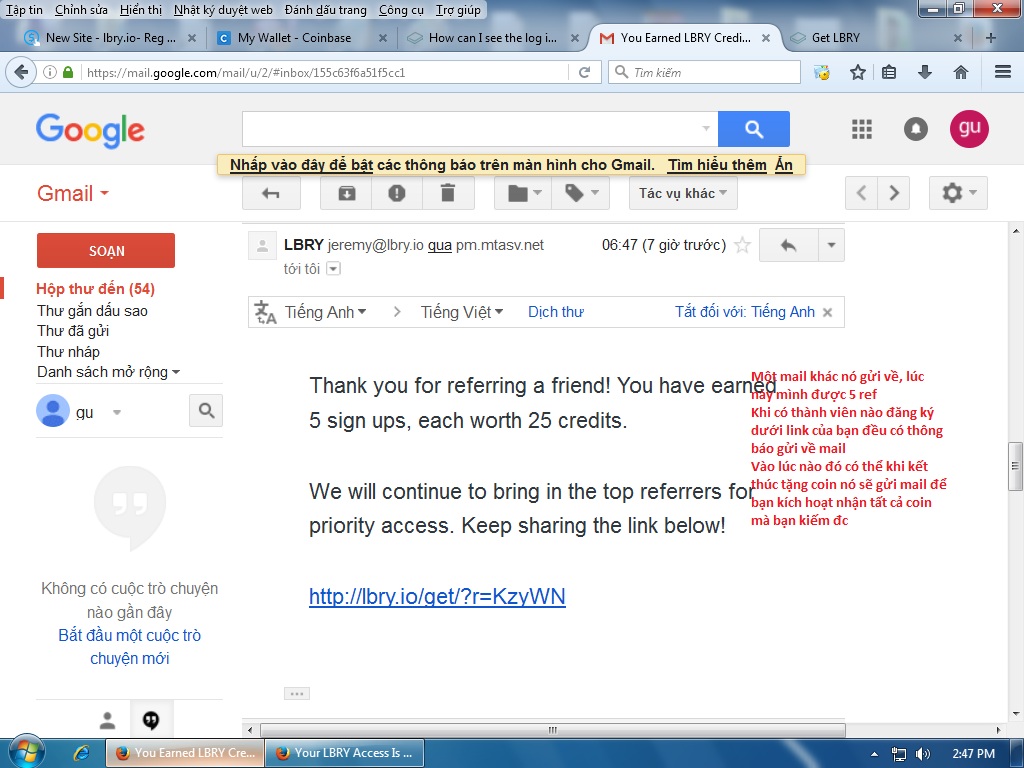Open the 'Chỉnh sửa' menu

click(81, 10)
